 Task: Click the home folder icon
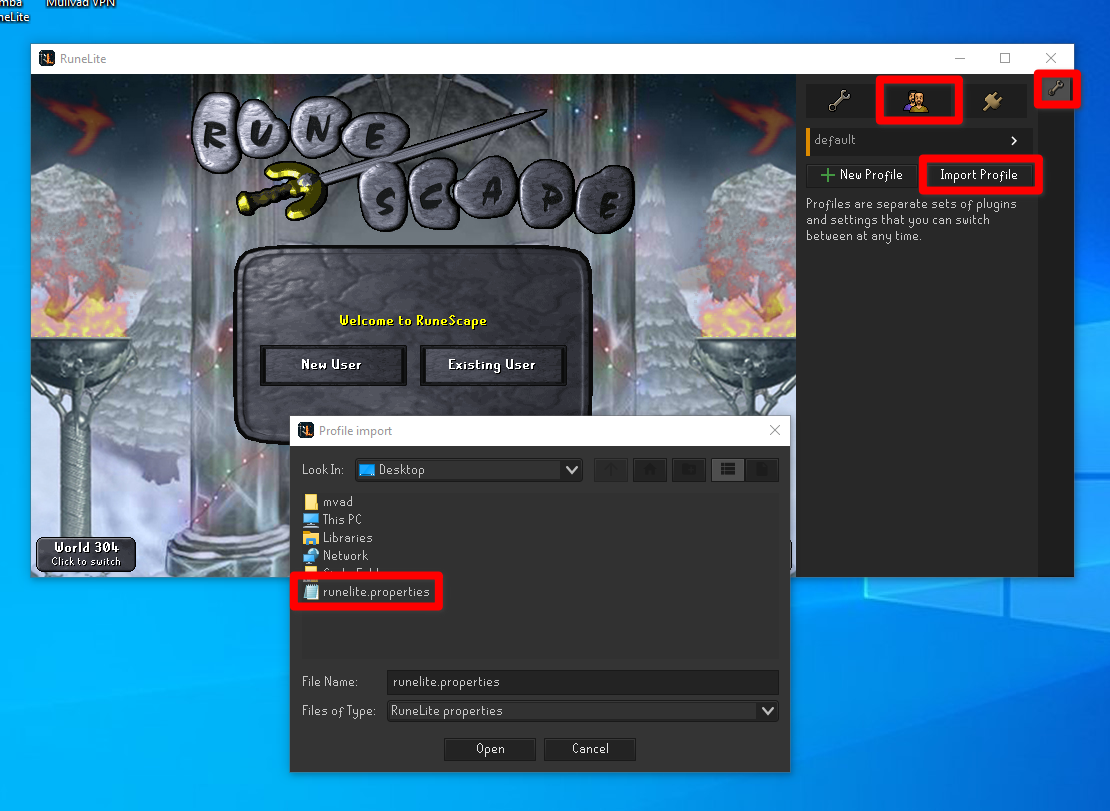650,470
